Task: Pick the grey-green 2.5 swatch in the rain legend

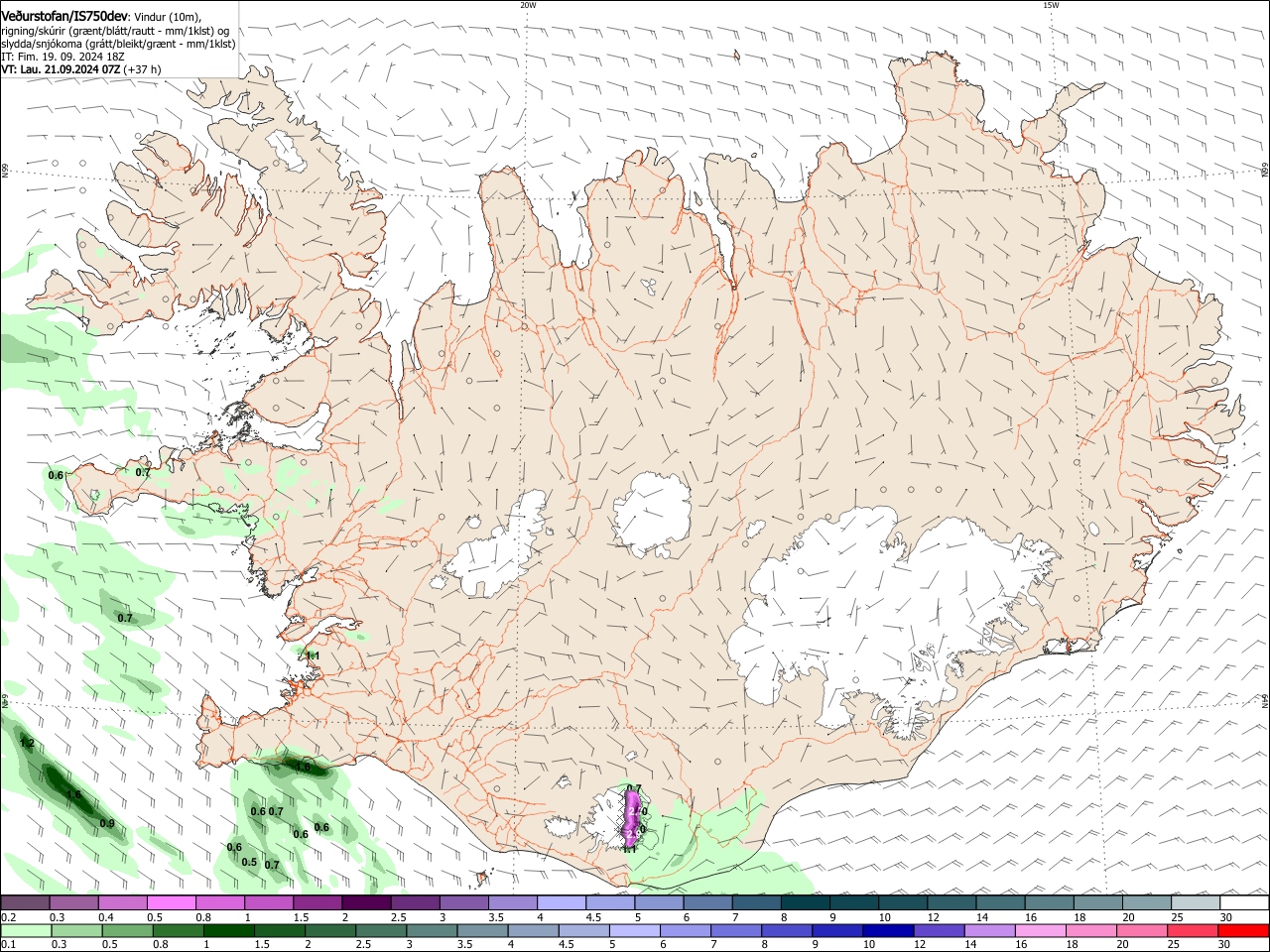Action: tap(380, 930)
